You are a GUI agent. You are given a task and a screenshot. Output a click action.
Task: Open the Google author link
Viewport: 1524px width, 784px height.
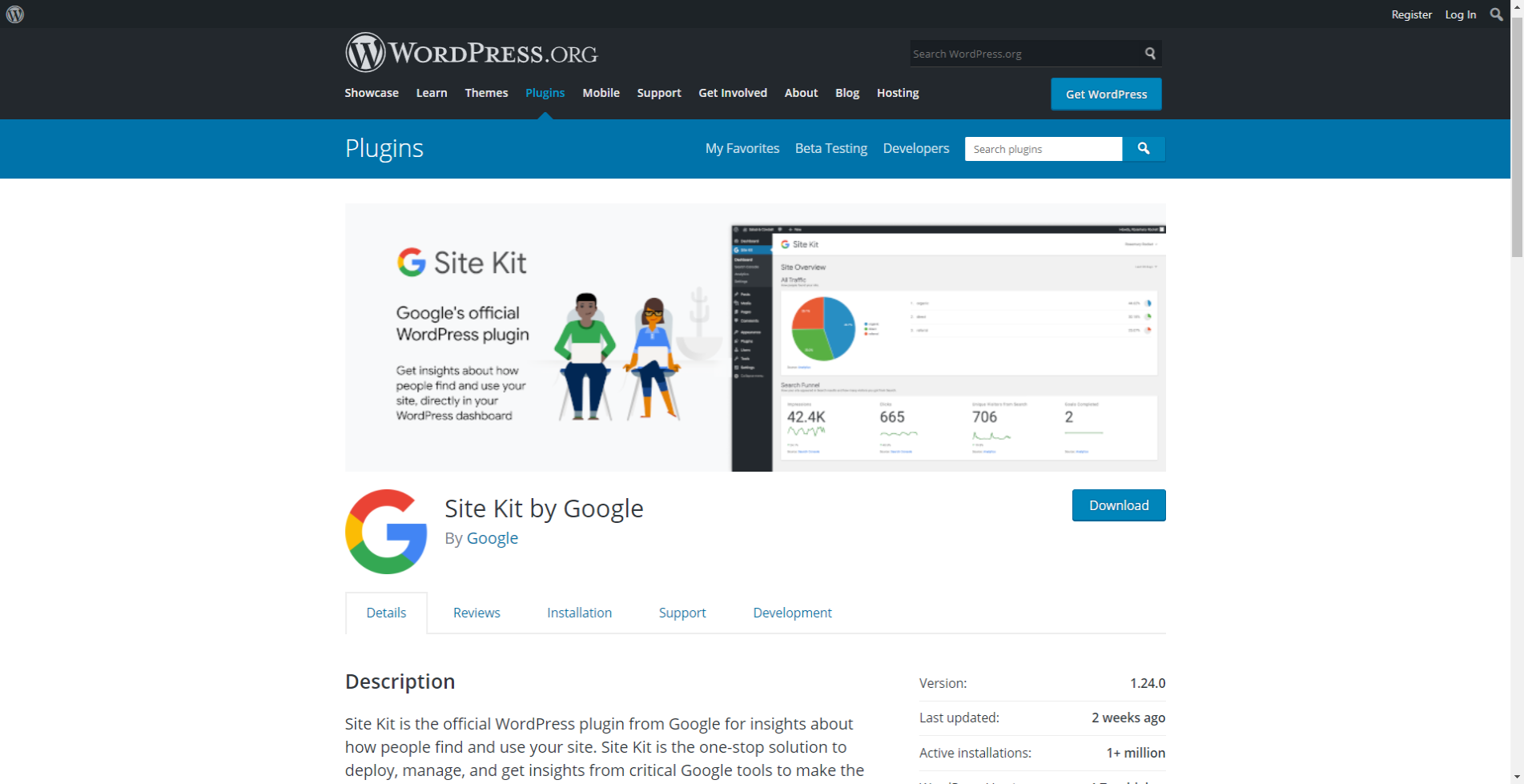point(493,538)
